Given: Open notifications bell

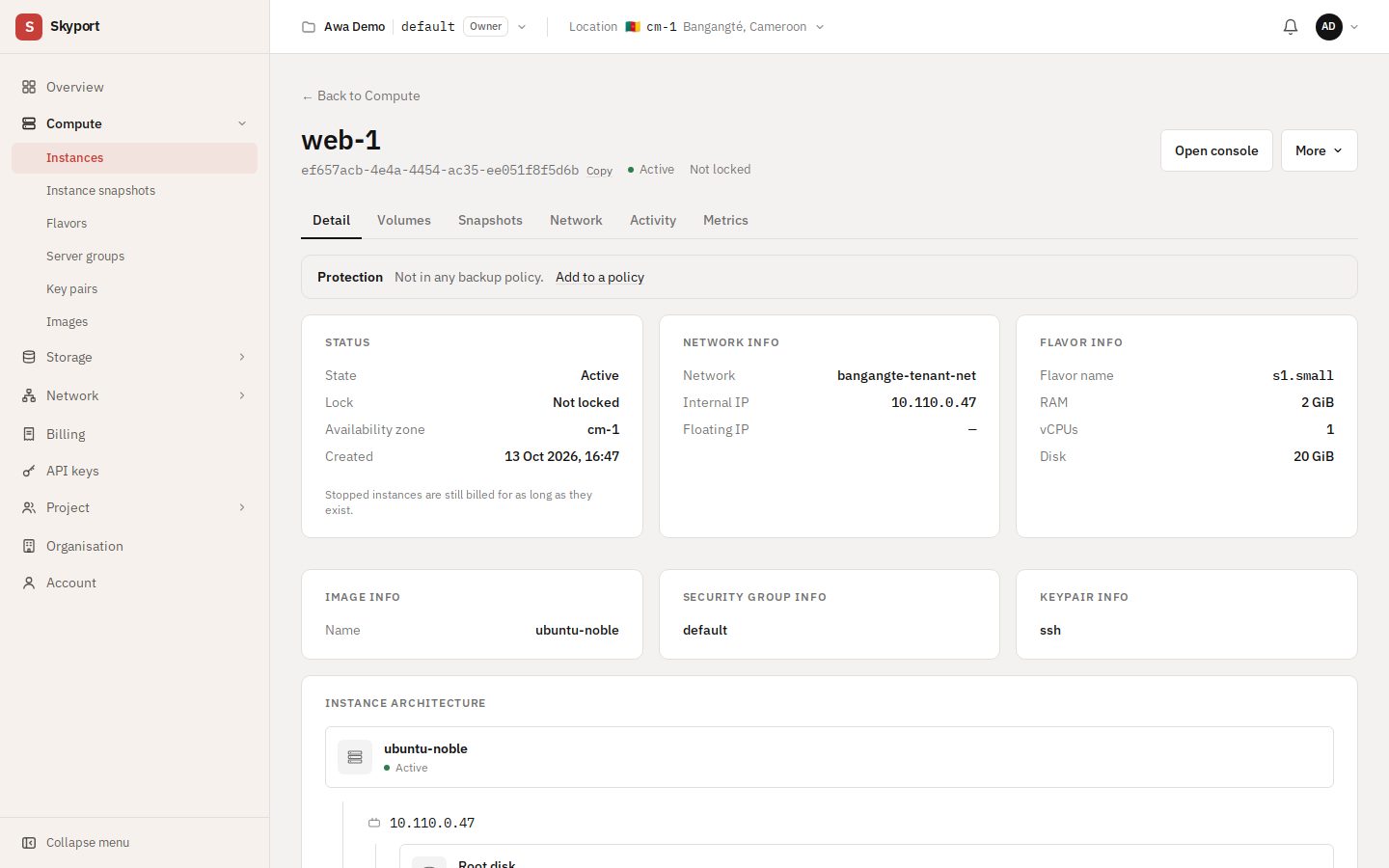Looking at the screenshot, I should click(x=1291, y=27).
